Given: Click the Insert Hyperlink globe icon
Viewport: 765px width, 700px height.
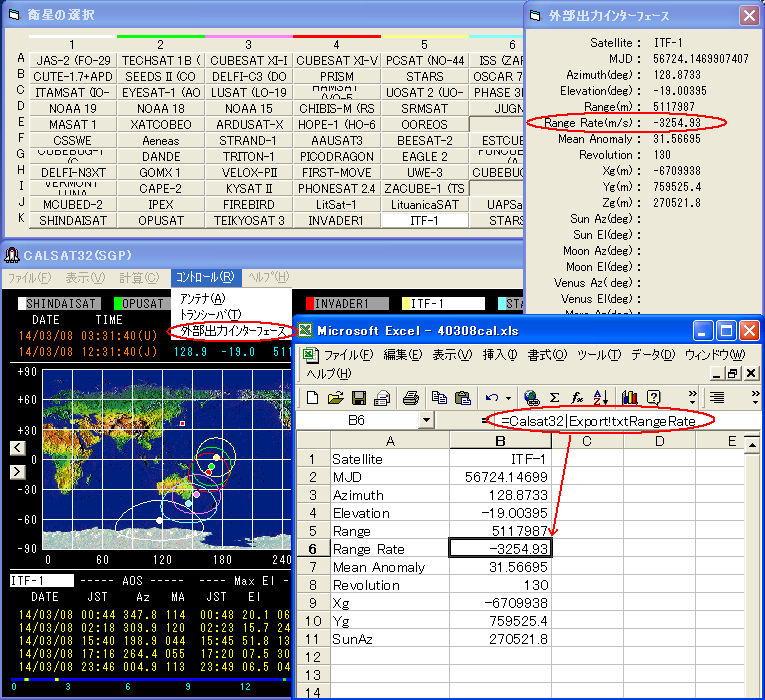Looking at the screenshot, I should point(531,398).
